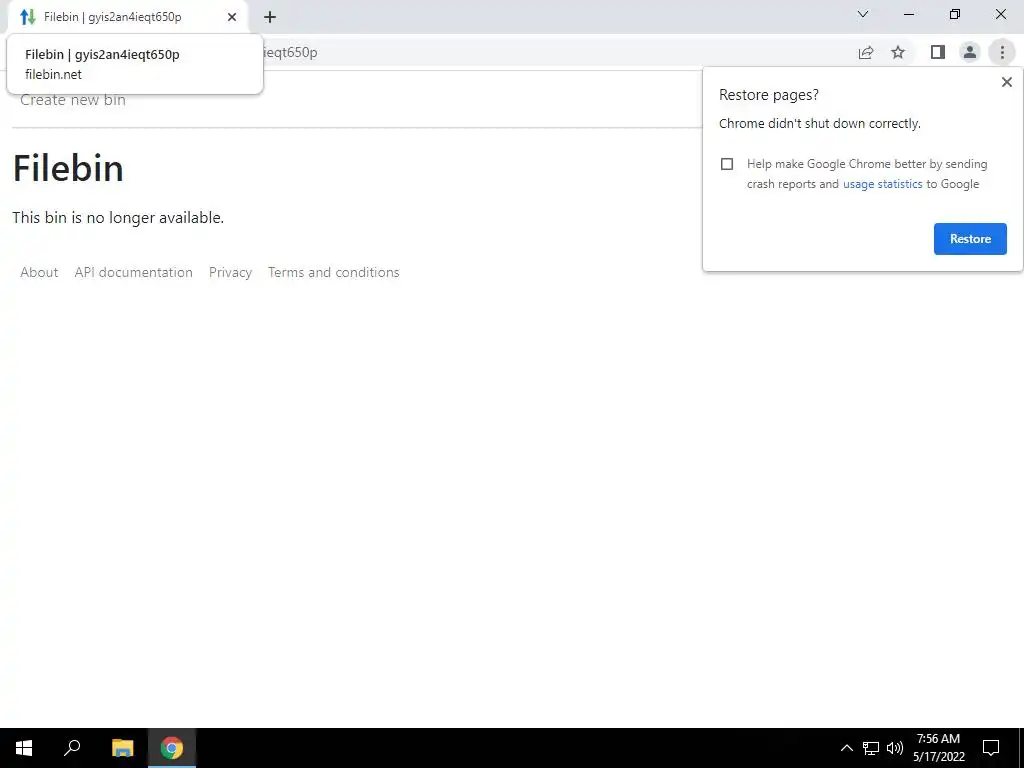Open the taskbar clock and date
Screen dimensions: 1024x768
tap(938, 748)
